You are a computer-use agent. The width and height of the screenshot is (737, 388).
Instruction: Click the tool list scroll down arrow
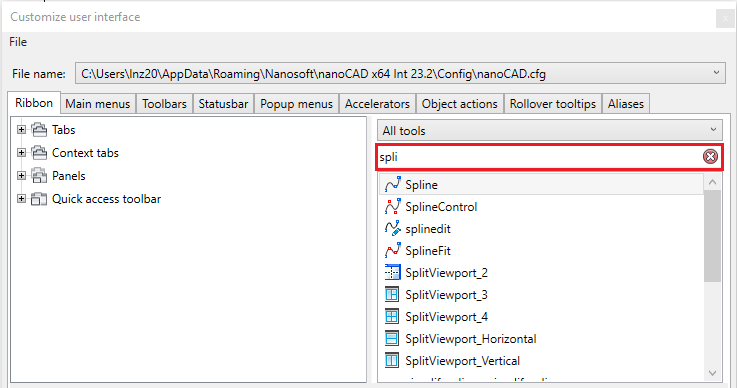[x=713, y=373]
